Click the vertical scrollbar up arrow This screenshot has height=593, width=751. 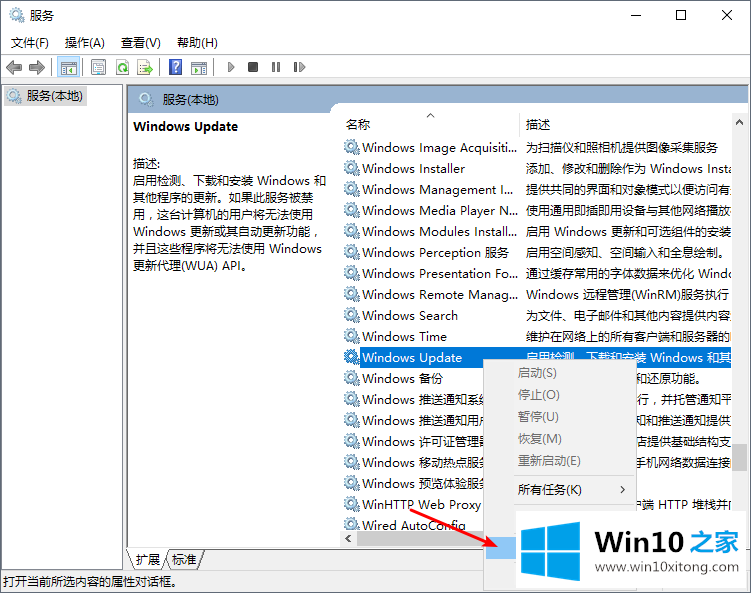tap(740, 122)
